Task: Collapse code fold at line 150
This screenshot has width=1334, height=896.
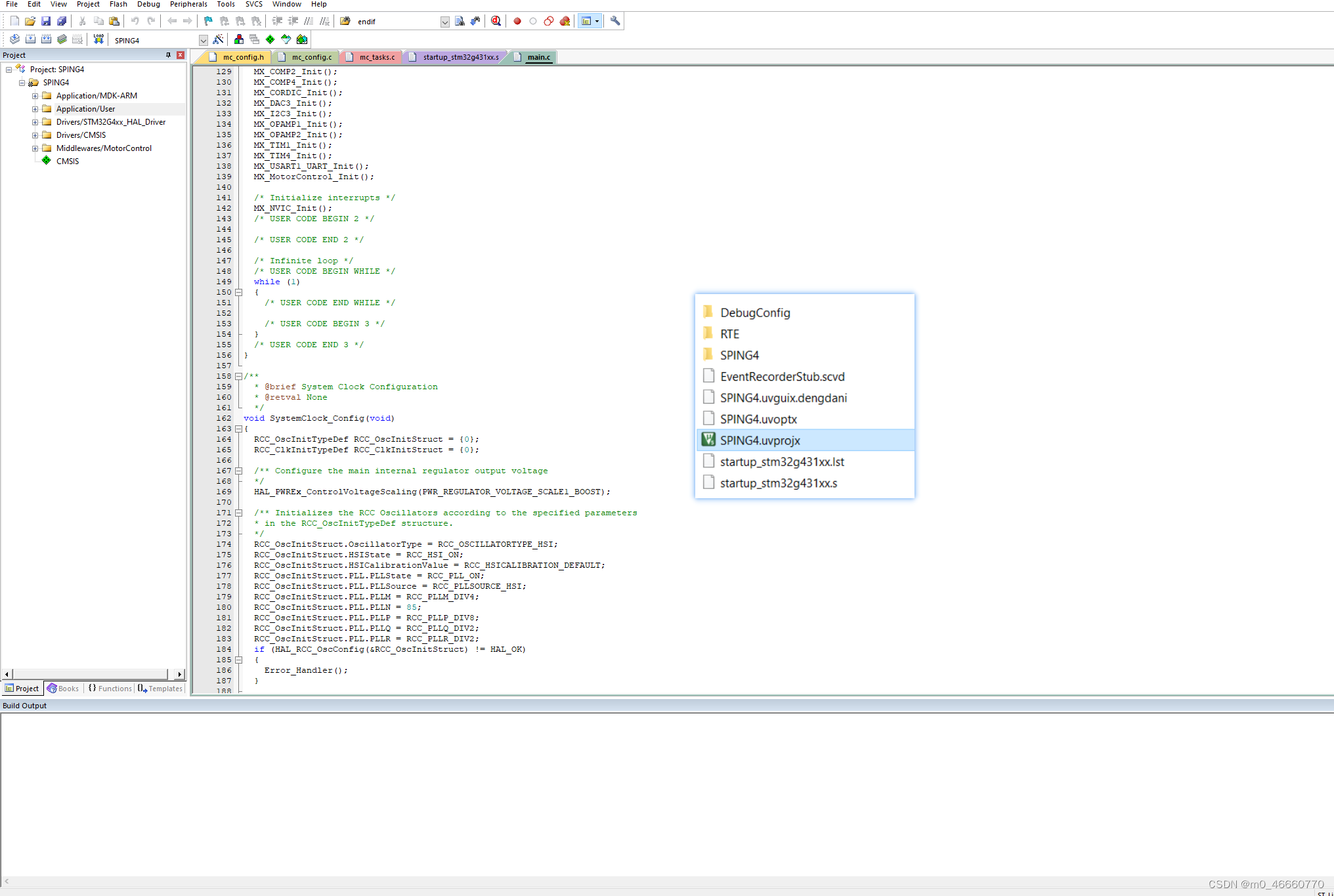Action: click(239, 292)
